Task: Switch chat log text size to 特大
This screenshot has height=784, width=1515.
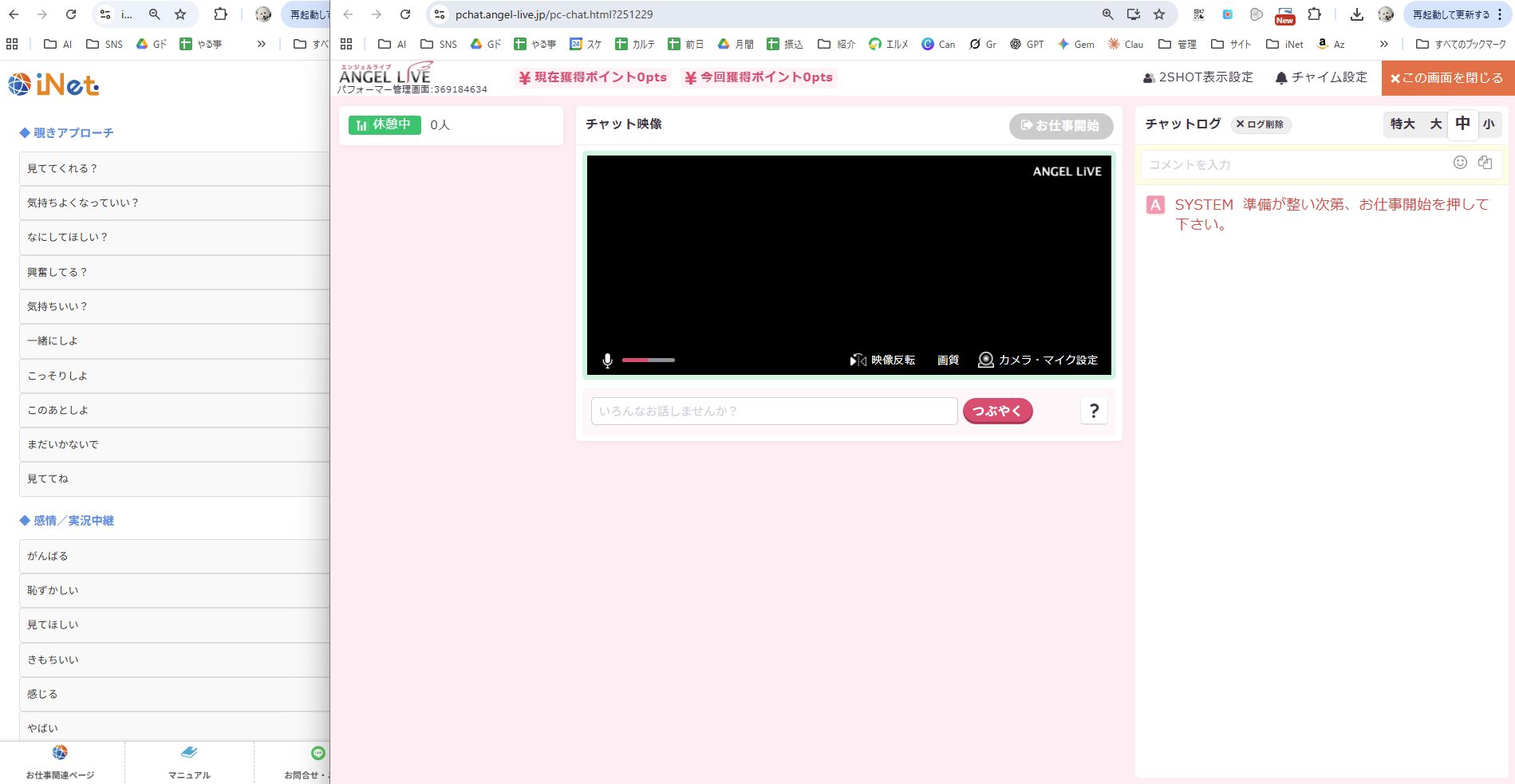Action: pyautogui.click(x=1403, y=124)
